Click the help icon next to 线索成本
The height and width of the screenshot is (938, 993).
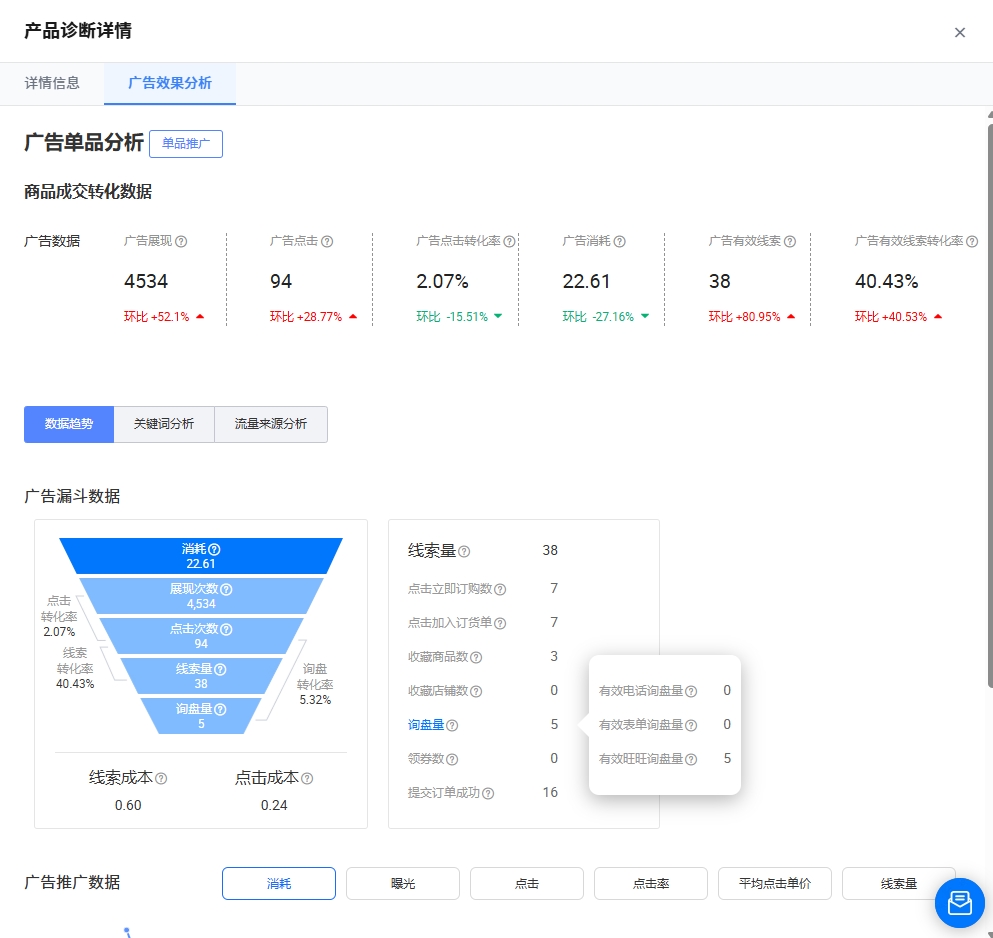tap(162, 777)
